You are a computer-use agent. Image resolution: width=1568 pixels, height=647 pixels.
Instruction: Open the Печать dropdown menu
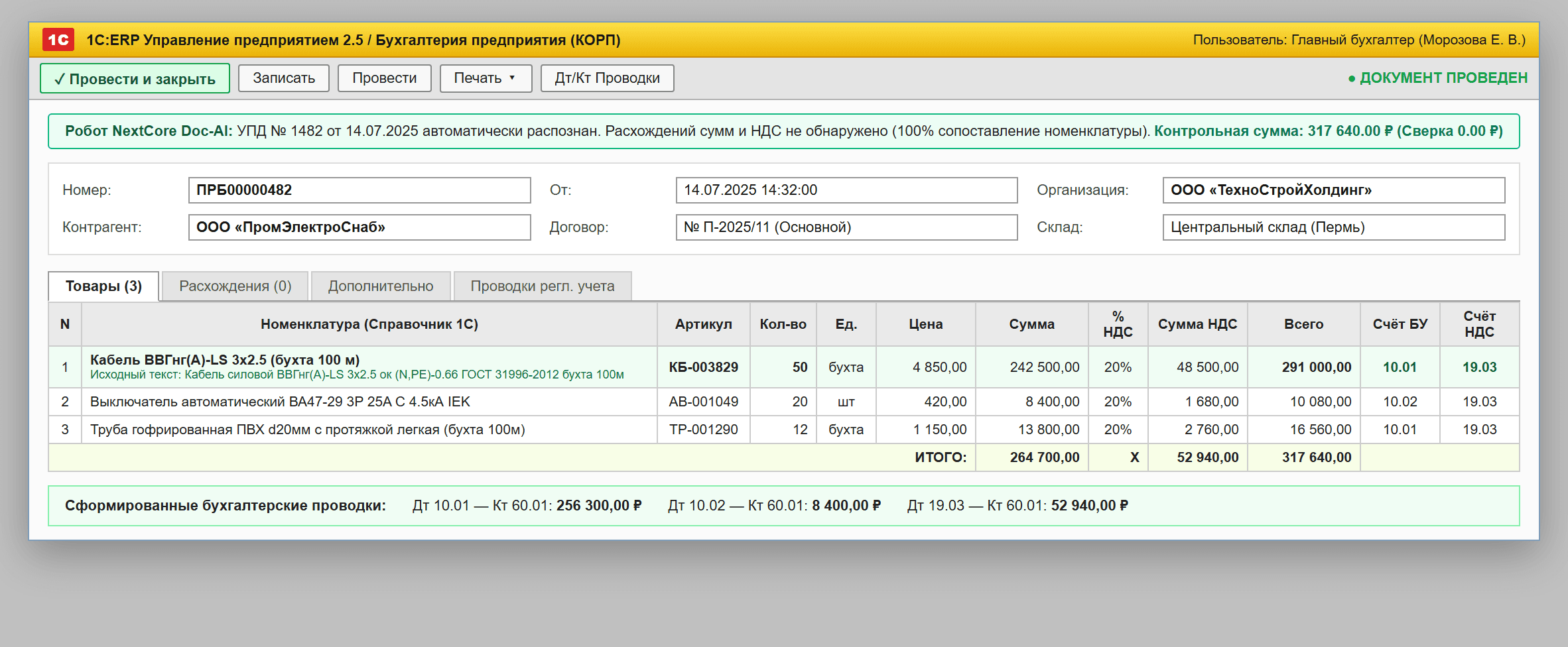tap(486, 78)
